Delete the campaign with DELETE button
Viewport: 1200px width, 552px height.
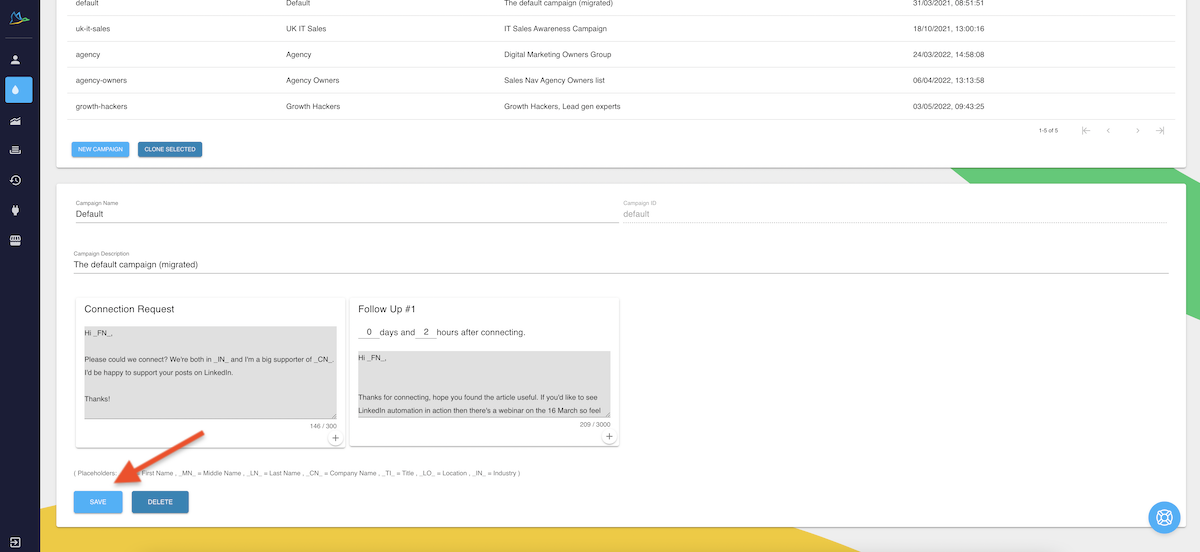[x=160, y=502]
